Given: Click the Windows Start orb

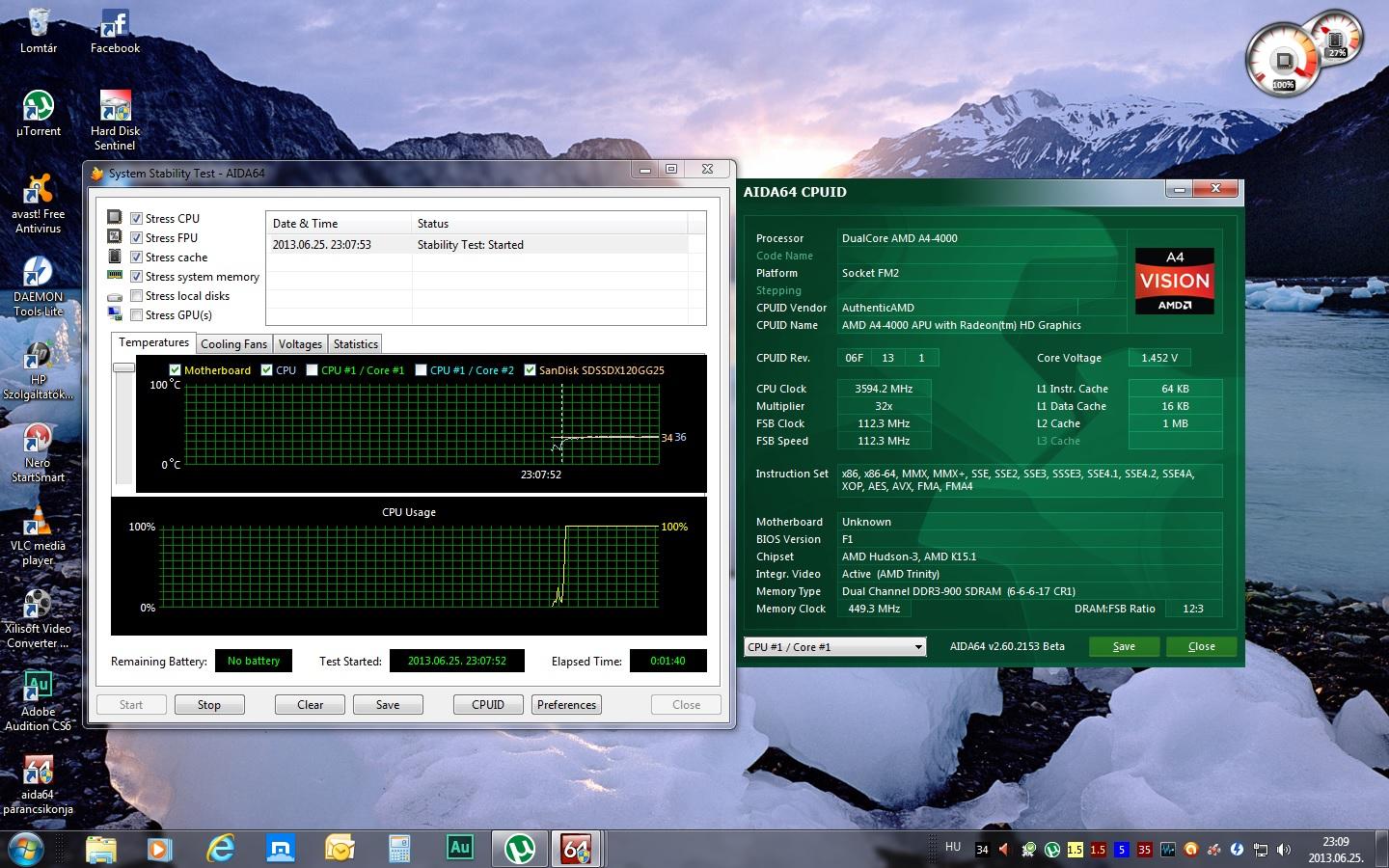Looking at the screenshot, I should pos(26,849).
